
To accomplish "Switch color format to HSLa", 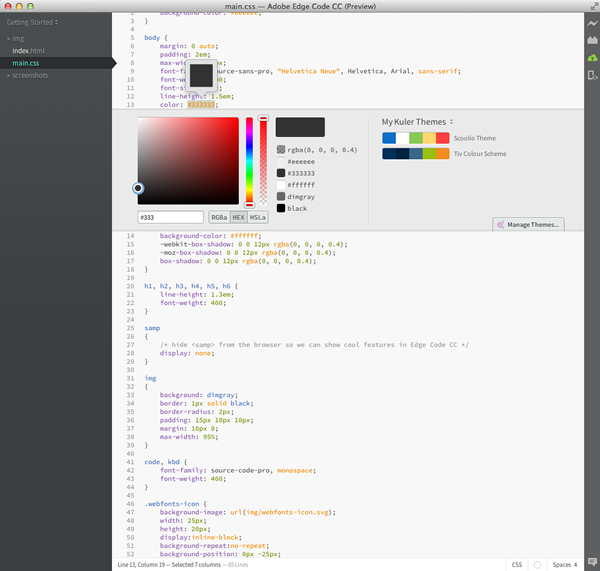I will coord(258,217).
